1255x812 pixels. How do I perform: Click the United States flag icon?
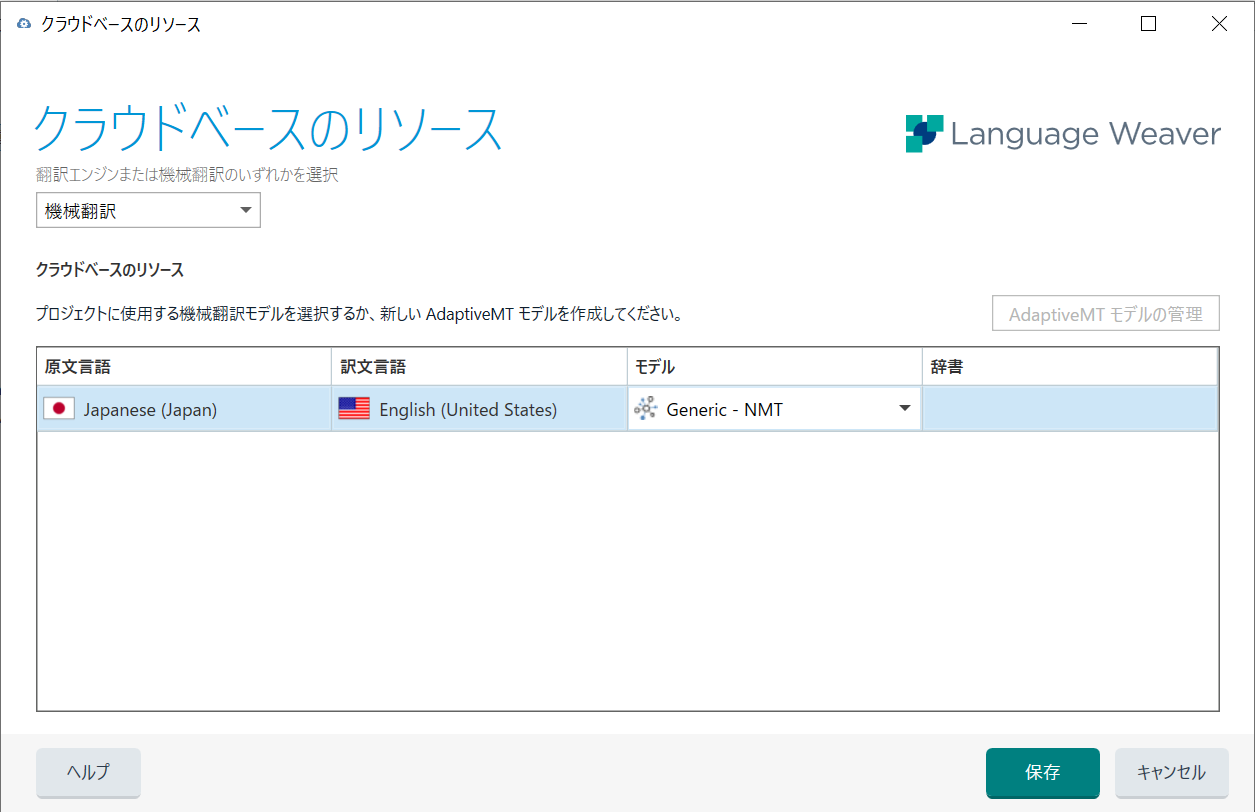pyautogui.click(x=354, y=408)
